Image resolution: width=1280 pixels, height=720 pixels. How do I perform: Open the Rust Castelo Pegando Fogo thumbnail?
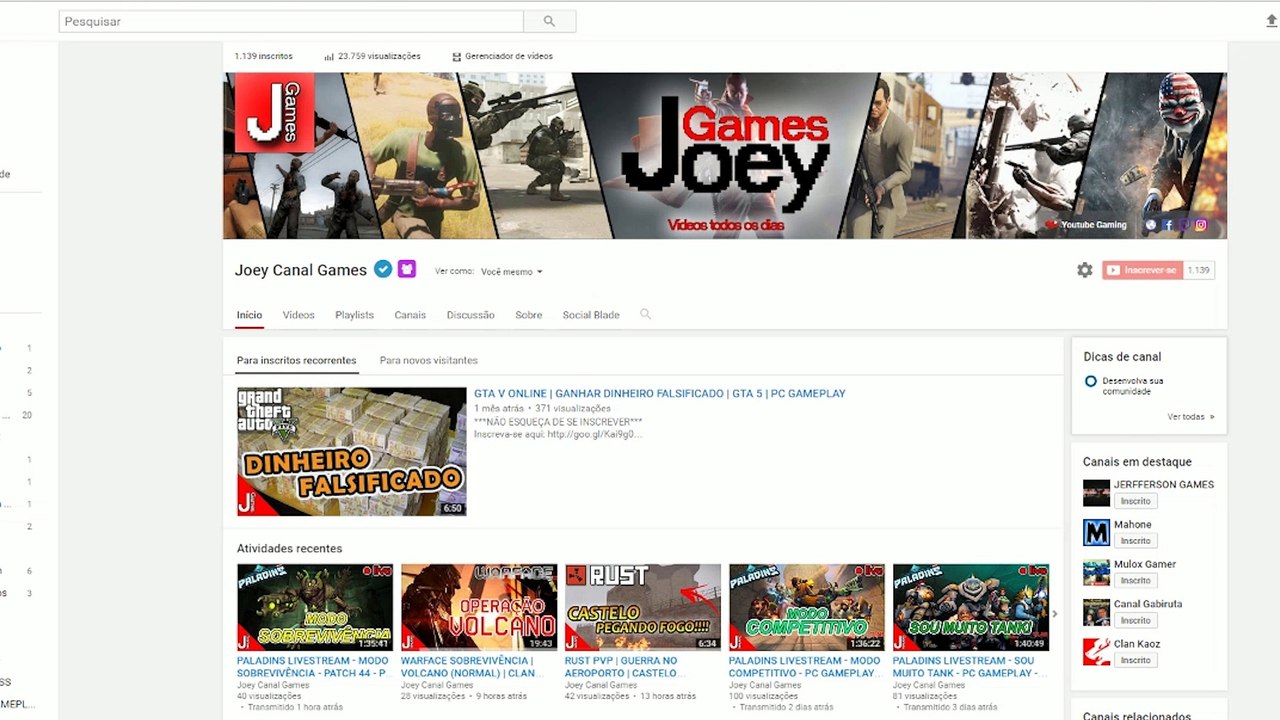point(643,607)
